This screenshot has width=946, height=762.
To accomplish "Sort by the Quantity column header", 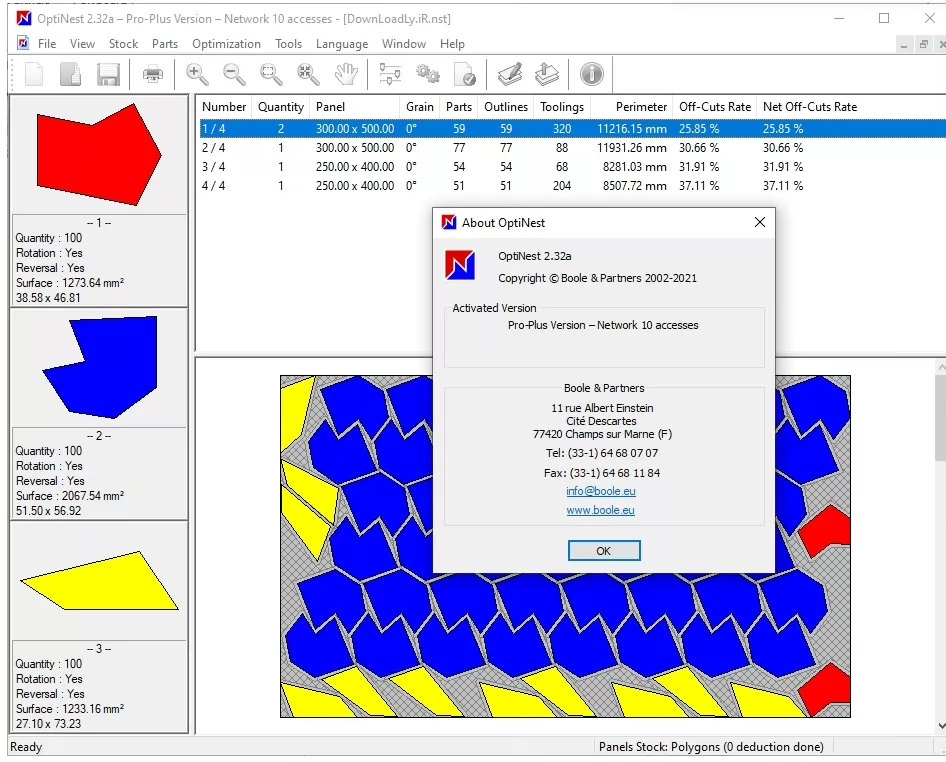I will 281,107.
